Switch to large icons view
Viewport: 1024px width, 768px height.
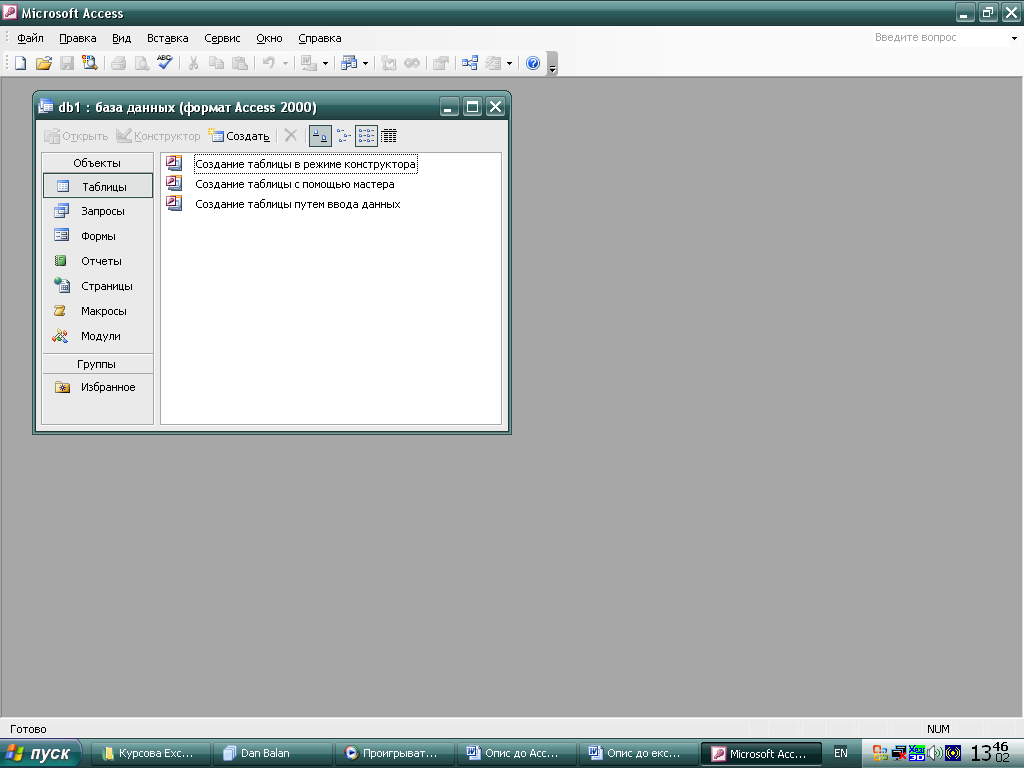320,136
